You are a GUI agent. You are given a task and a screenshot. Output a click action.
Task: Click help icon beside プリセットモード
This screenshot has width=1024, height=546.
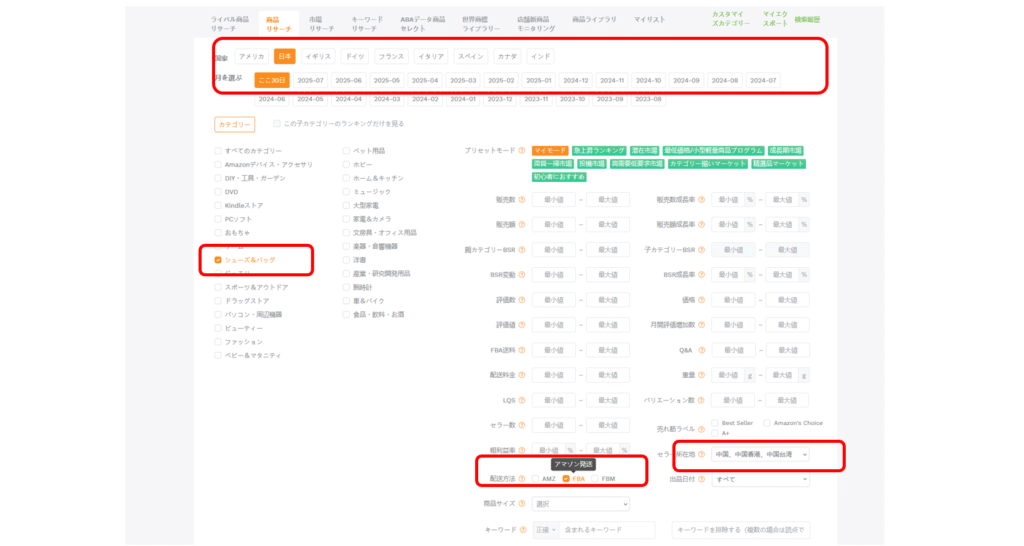coord(522,150)
